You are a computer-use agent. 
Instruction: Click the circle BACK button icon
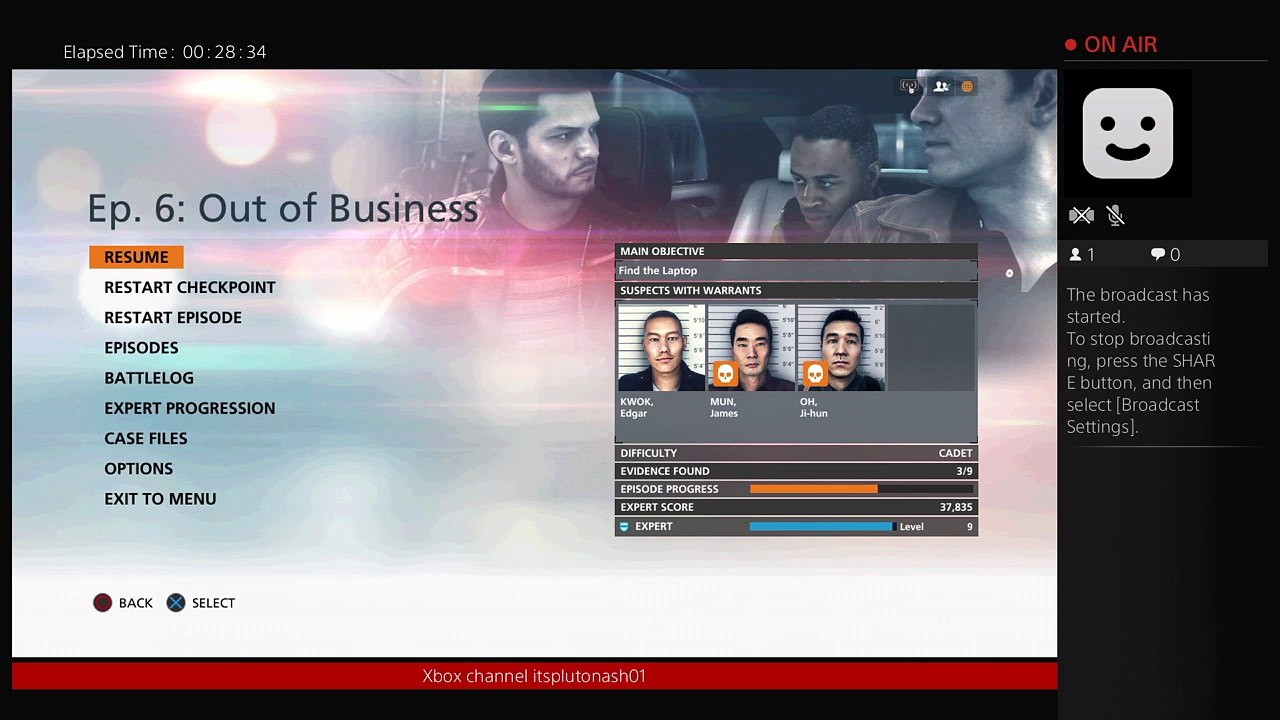(x=102, y=602)
